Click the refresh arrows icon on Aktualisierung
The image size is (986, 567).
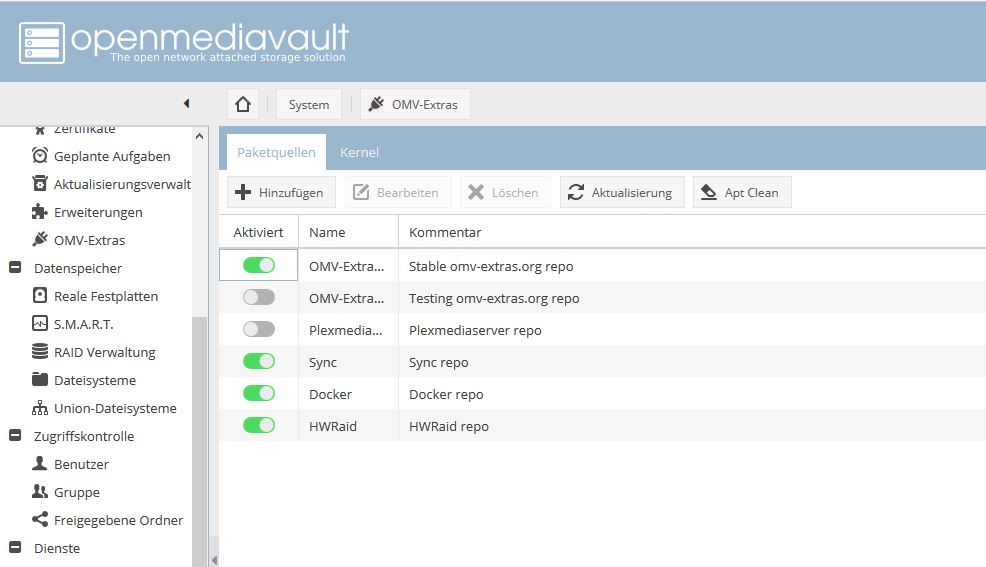point(576,192)
